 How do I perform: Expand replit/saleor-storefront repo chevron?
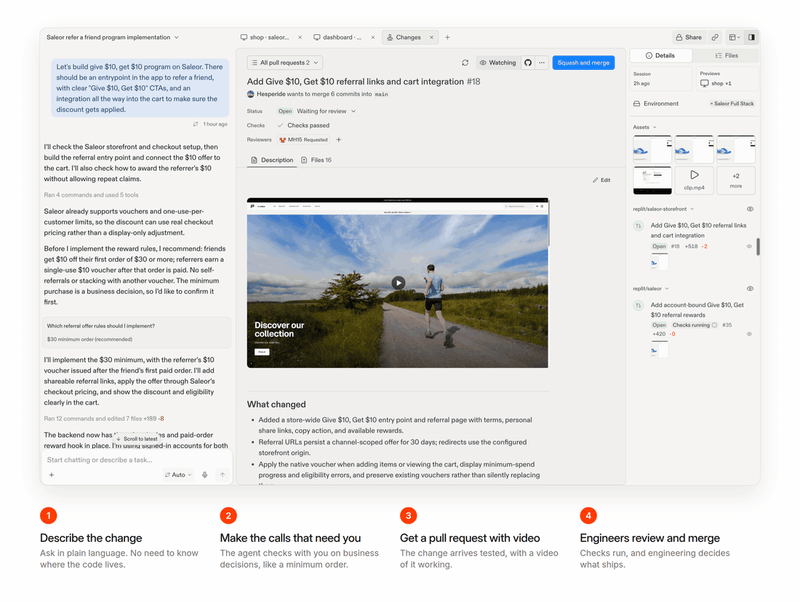692,209
